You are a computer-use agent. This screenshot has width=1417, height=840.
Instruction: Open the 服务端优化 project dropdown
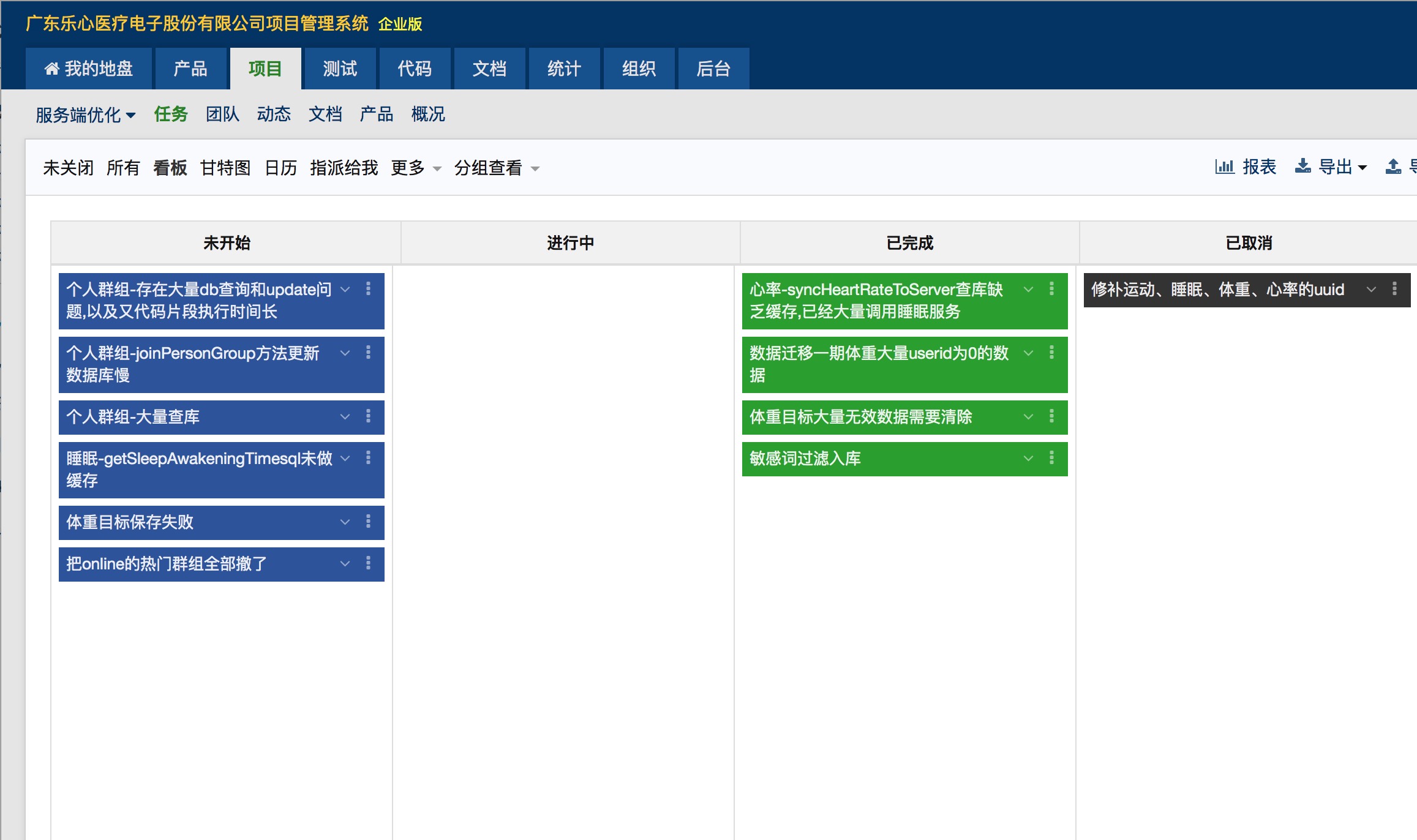[86, 114]
